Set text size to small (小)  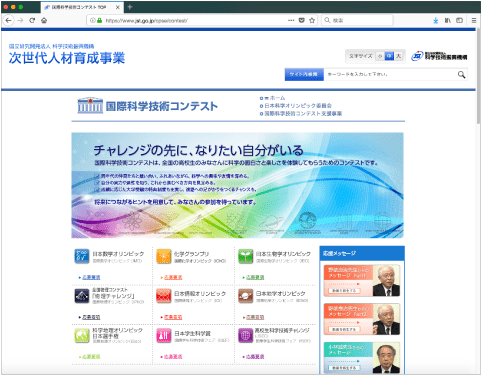(x=380, y=56)
